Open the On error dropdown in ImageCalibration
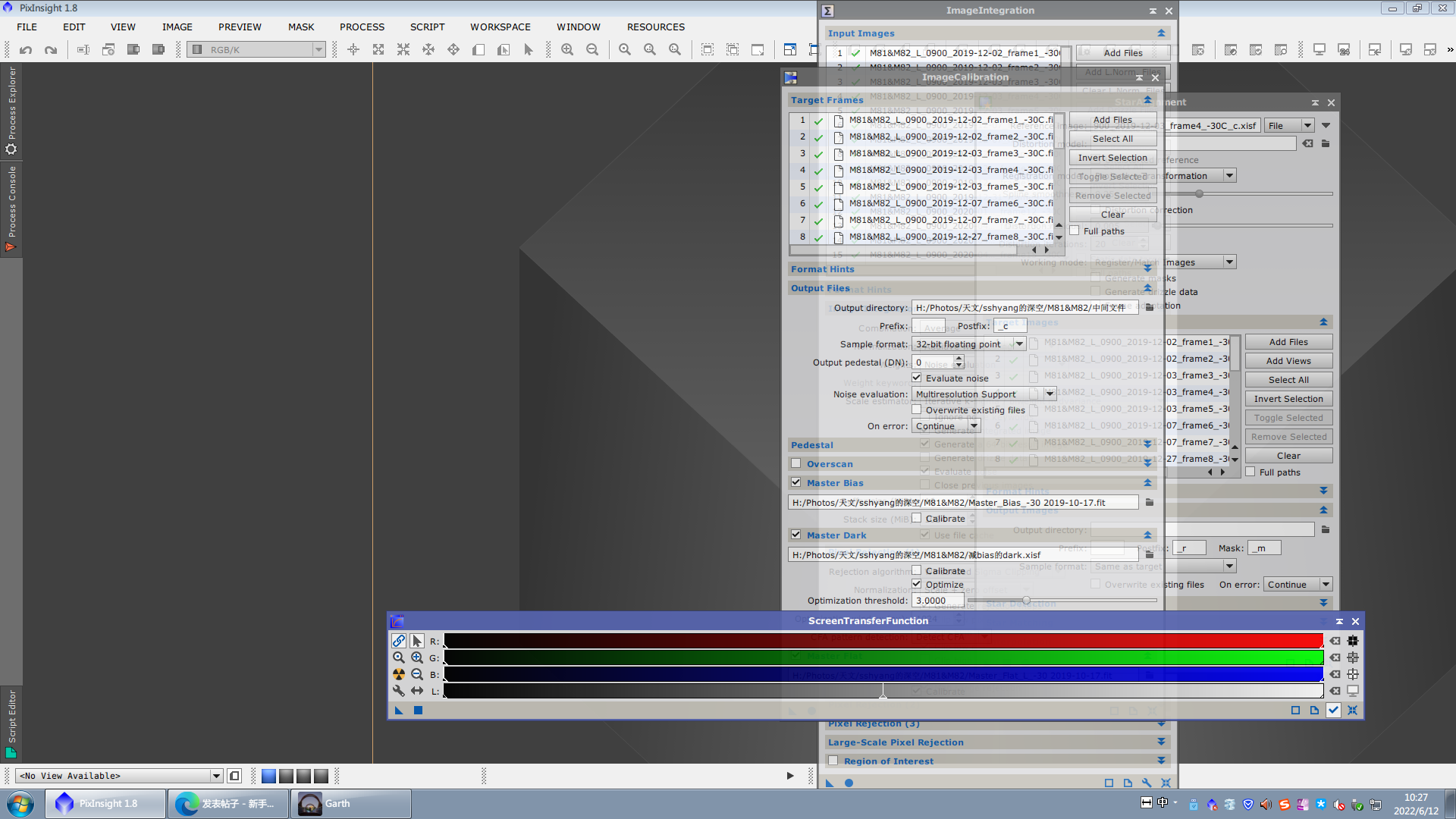Viewport: 1456px width, 819px height. (x=946, y=426)
